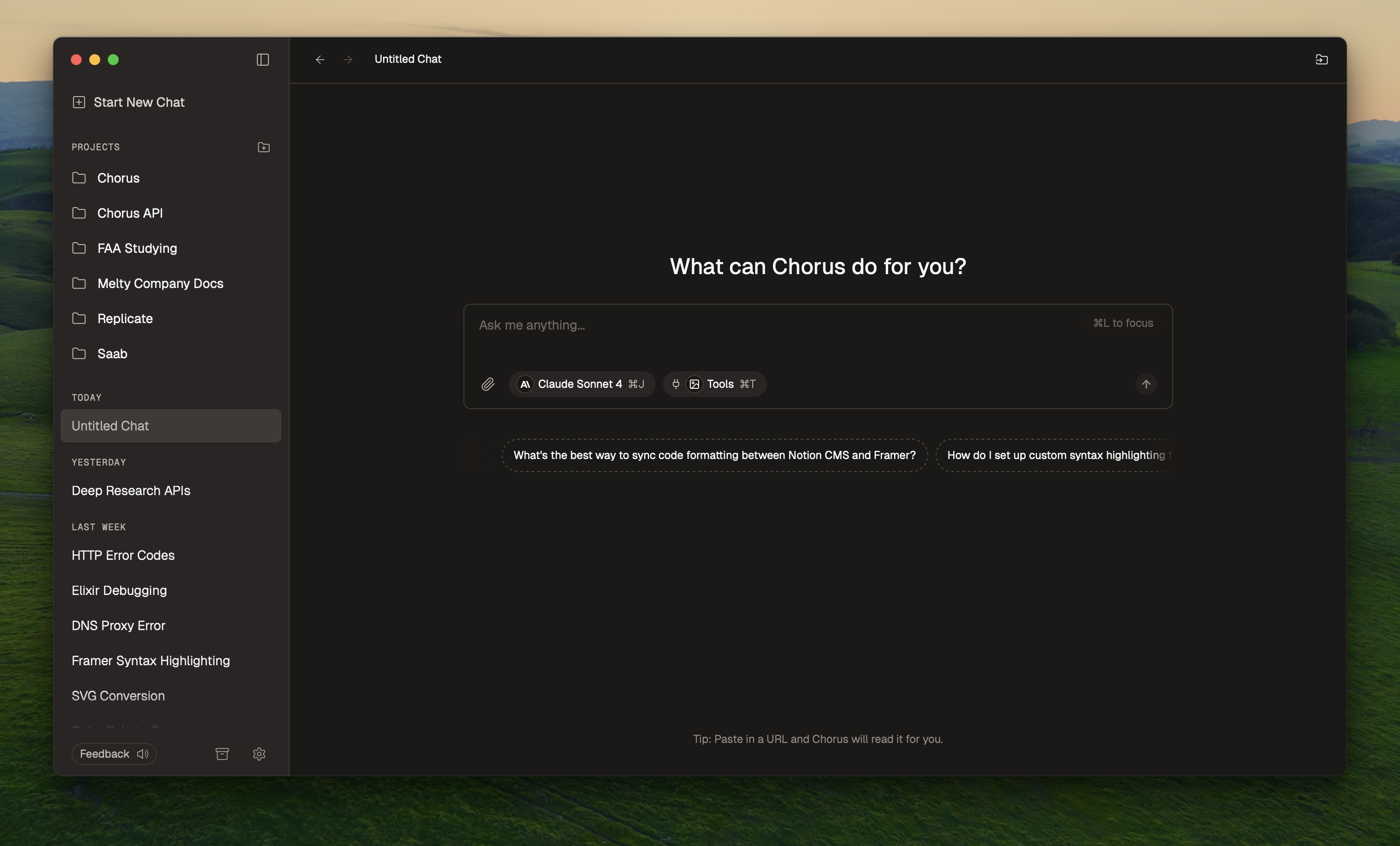Image resolution: width=1400 pixels, height=846 pixels.
Task: Navigate back with the left arrow
Action: [320, 60]
